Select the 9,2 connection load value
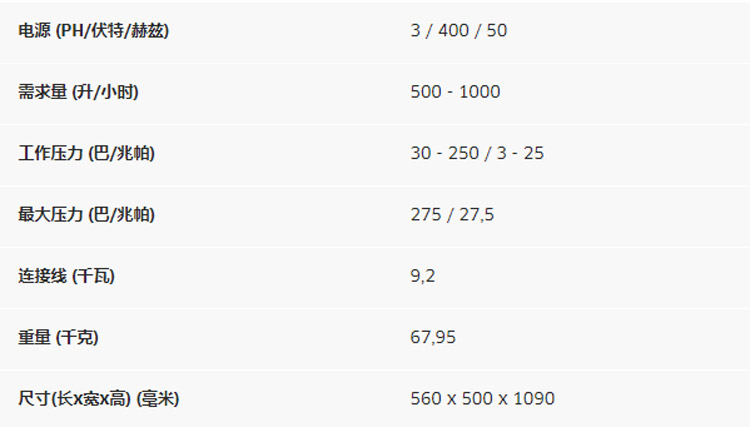The image size is (750, 427). (423, 276)
